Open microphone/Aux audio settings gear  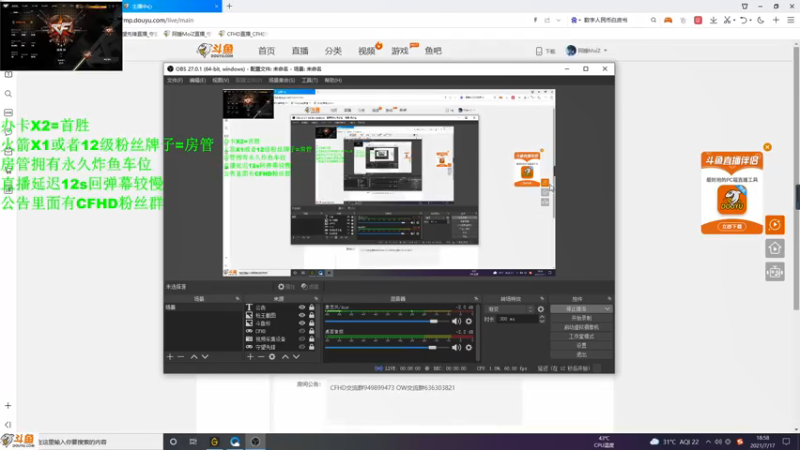click(x=468, y=321)
